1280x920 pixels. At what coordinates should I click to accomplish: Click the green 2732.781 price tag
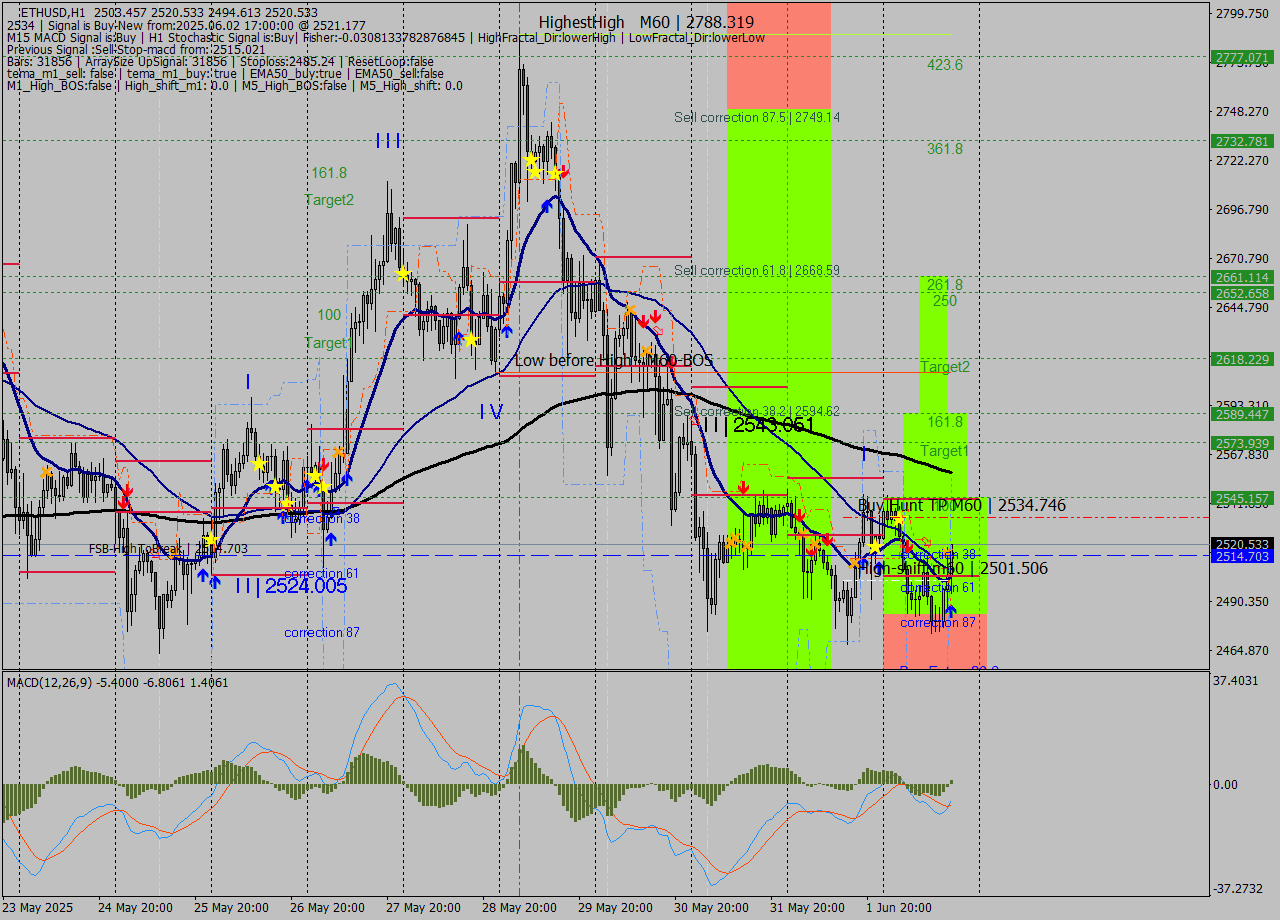(1241, 141)
